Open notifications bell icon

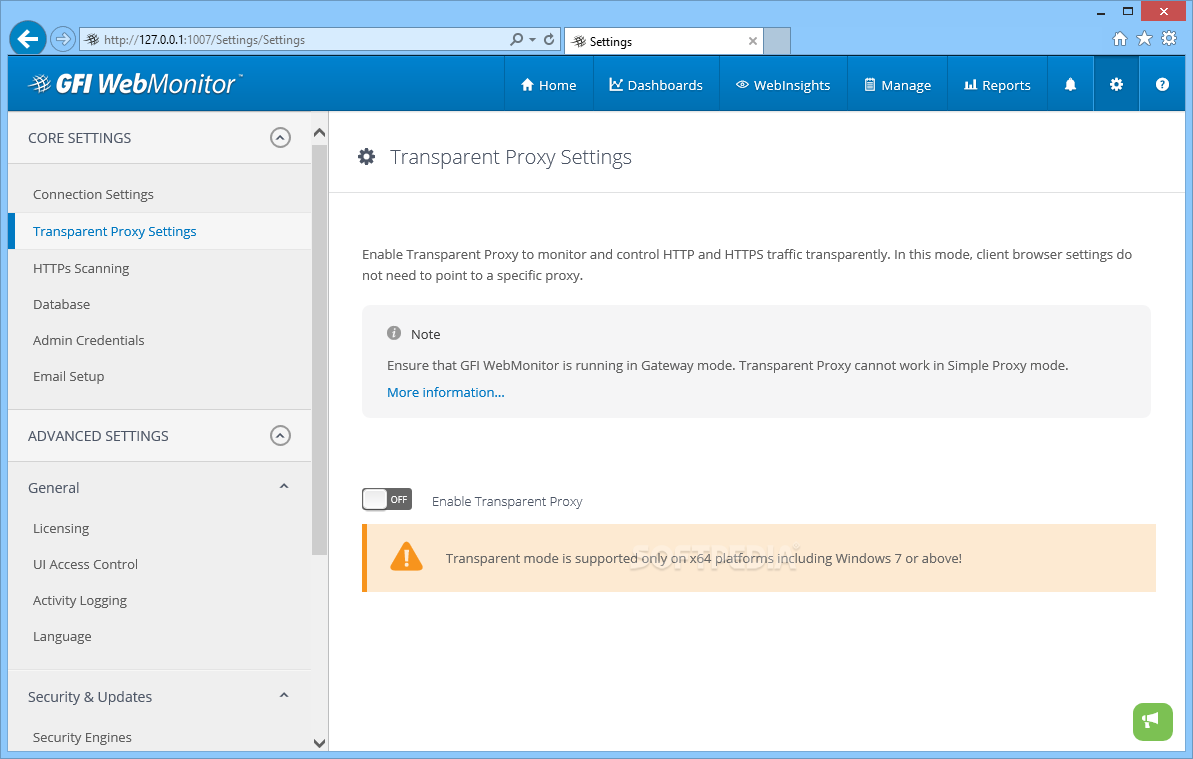(1071, 84)
